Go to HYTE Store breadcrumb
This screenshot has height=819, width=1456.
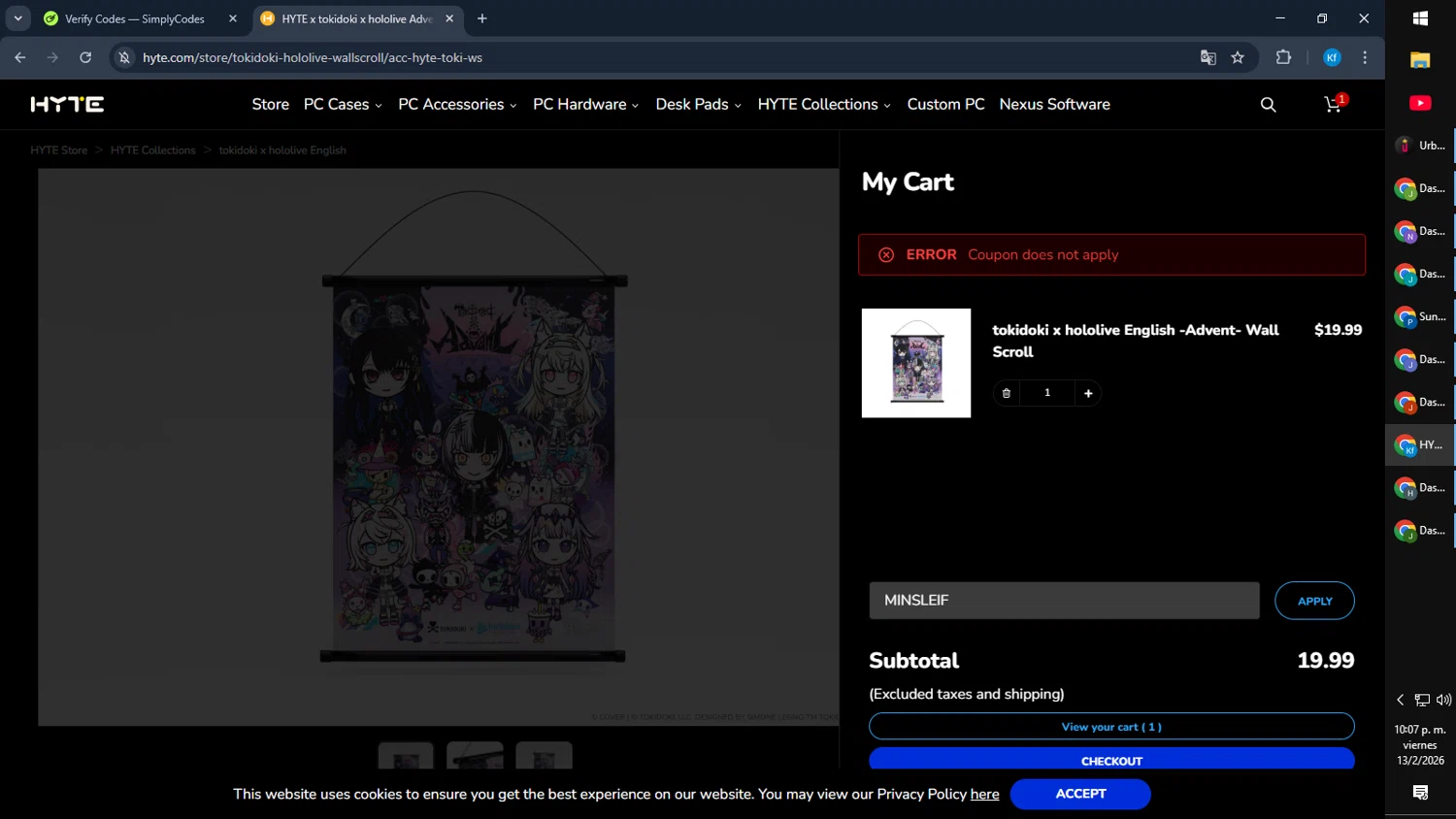58,150
